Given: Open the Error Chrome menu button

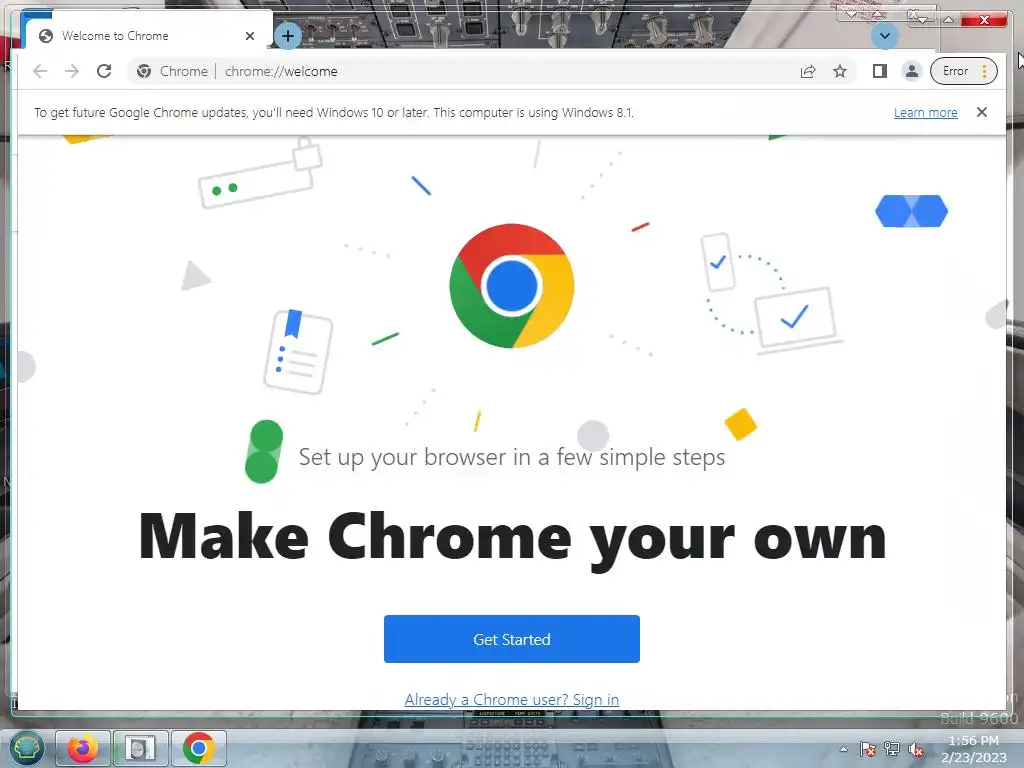Looking at the screenshot, I should click(964, 71).
